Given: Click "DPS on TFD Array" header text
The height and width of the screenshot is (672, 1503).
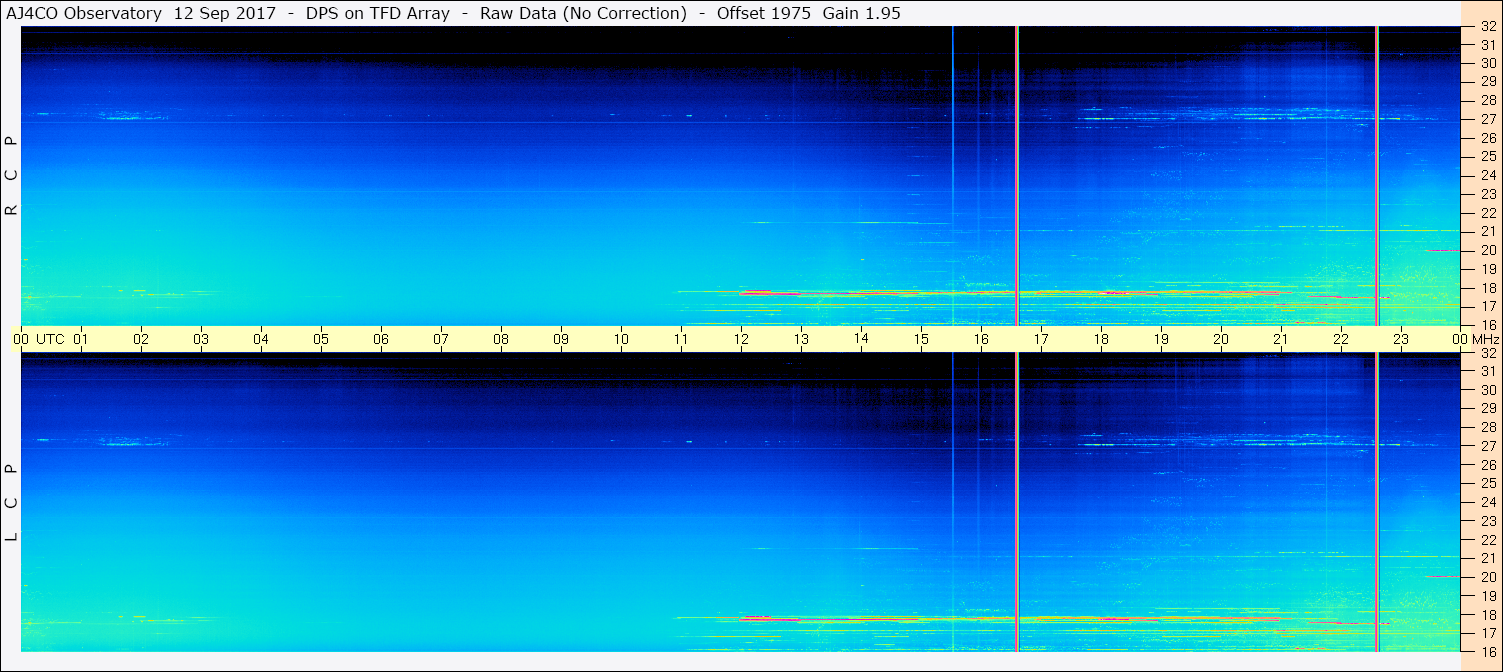Looking at the screenshot, I should pyautogui.click(x=378, y=13).
